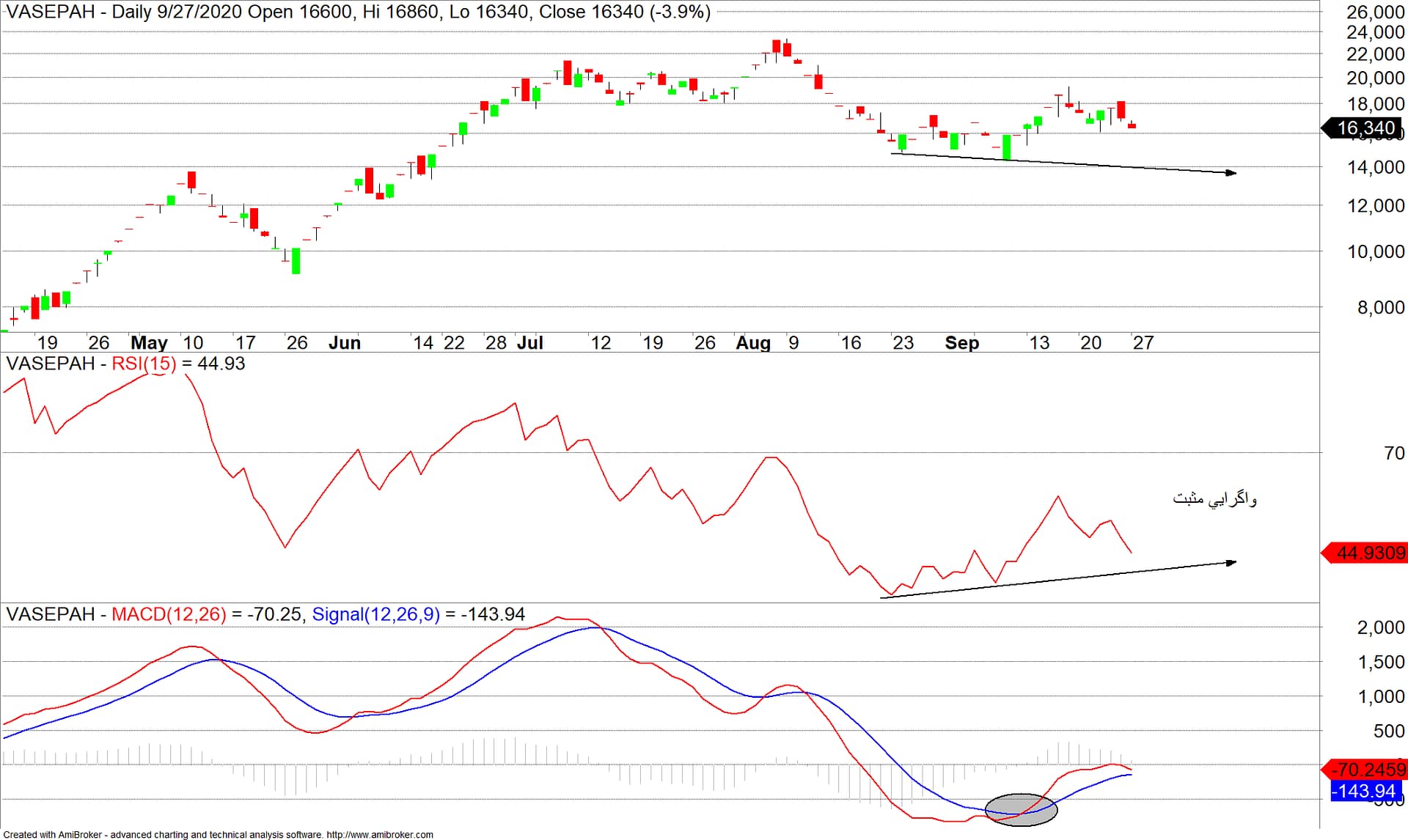Select the date label 12 on time axis
This screenshot has width=1408, height=840.
601,343
